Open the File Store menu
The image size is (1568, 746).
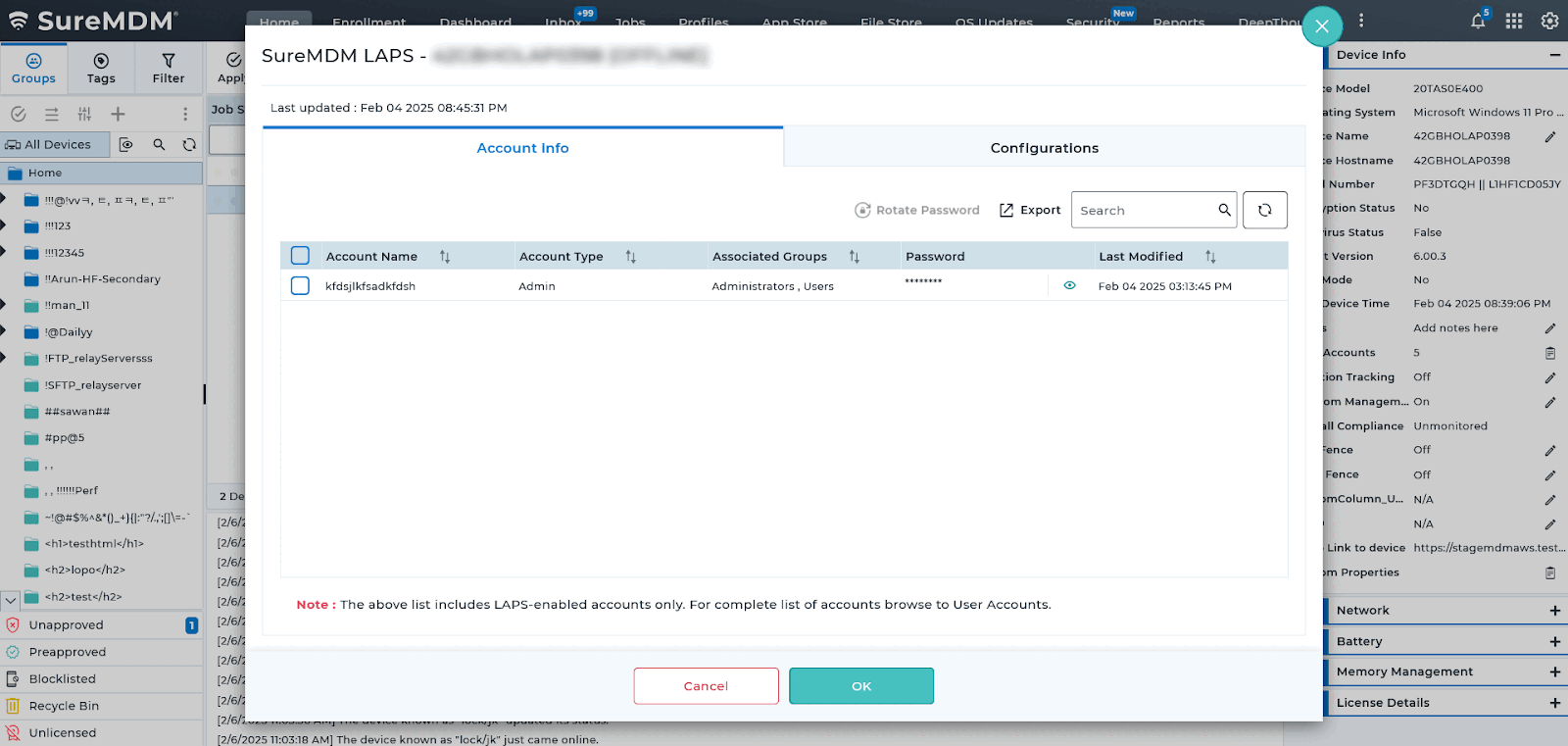[x=891, y=22]
